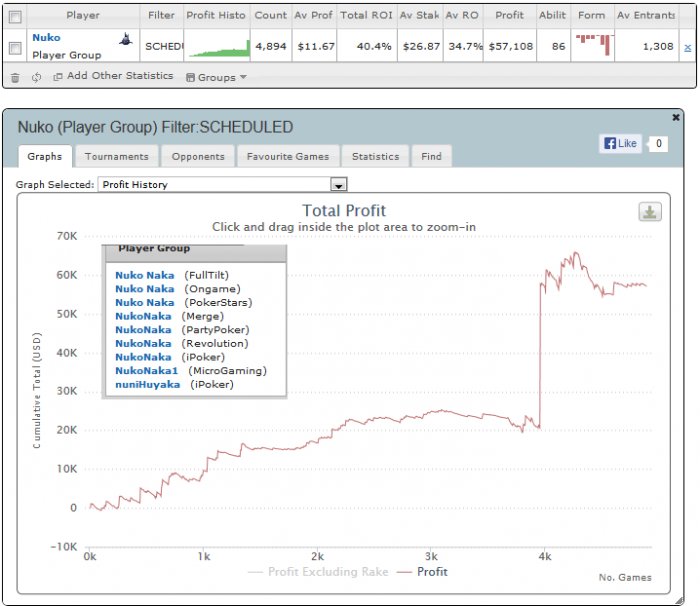The image size is (700, 606).
Task: Toggle the Profit legend series
Action: 422,572
